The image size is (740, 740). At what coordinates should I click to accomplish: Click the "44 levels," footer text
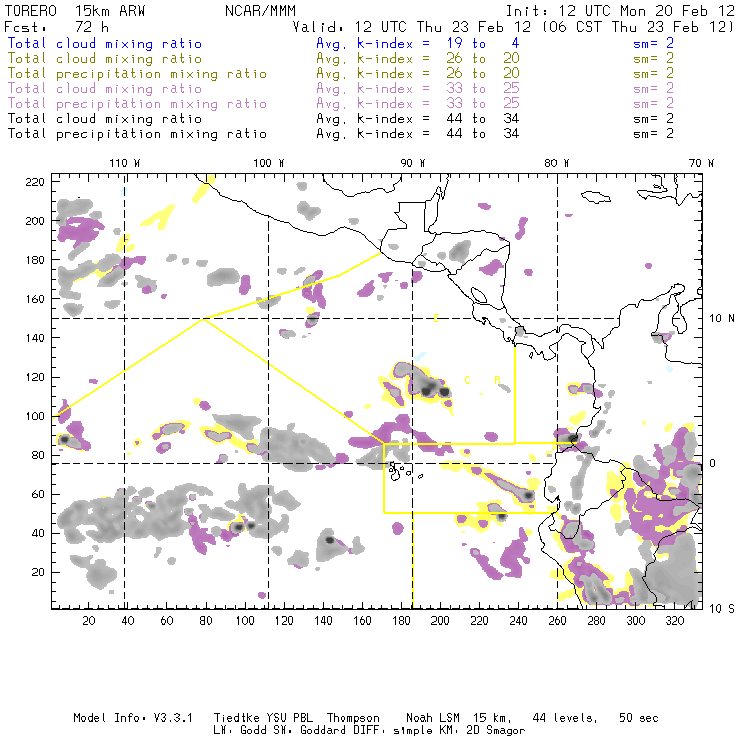pos(565,718)
